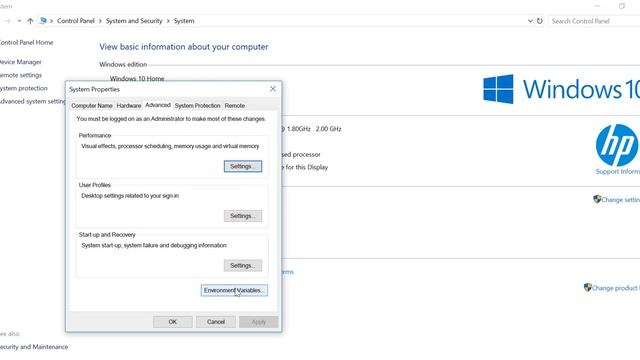640x360 pixels.
Task: Go up one level with up arrow
Action: pyautogui.click(x=30, y=21)
